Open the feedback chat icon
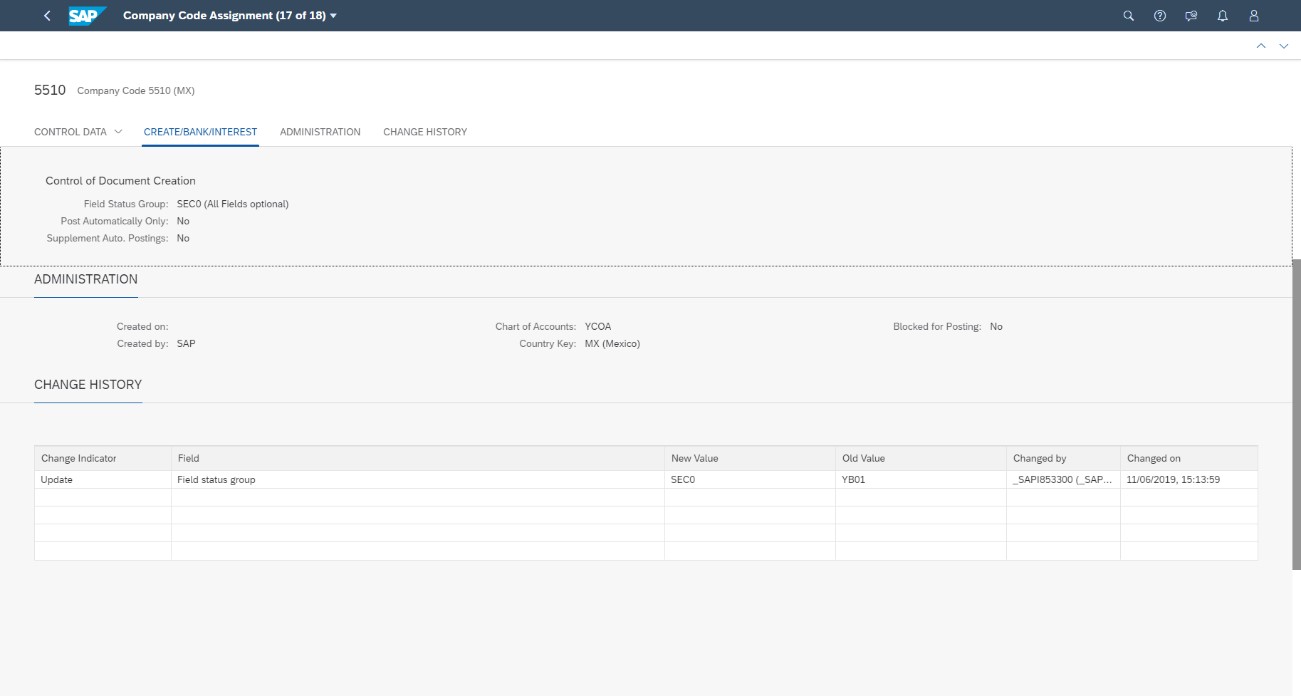This screenshot has width=1301, height=696. (x=1190, y=16)
